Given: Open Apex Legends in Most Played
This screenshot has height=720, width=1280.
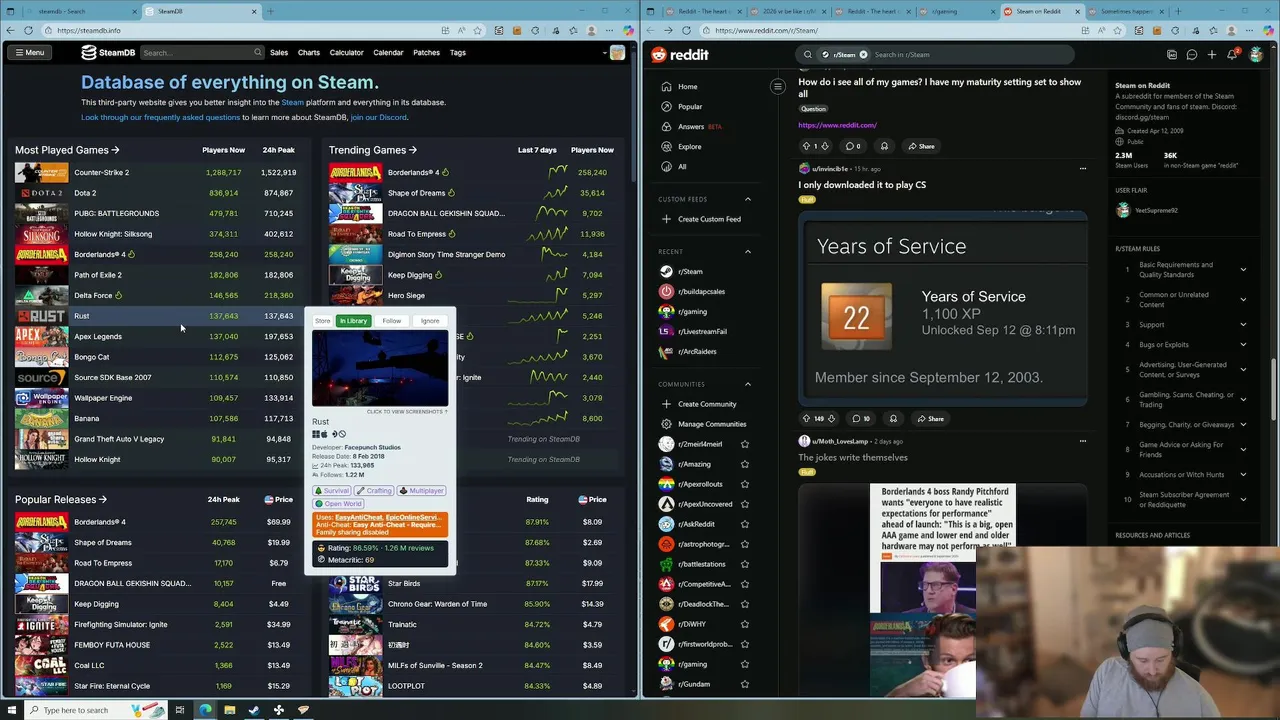Looking at the screenshot, I should [x=98, y=336].
